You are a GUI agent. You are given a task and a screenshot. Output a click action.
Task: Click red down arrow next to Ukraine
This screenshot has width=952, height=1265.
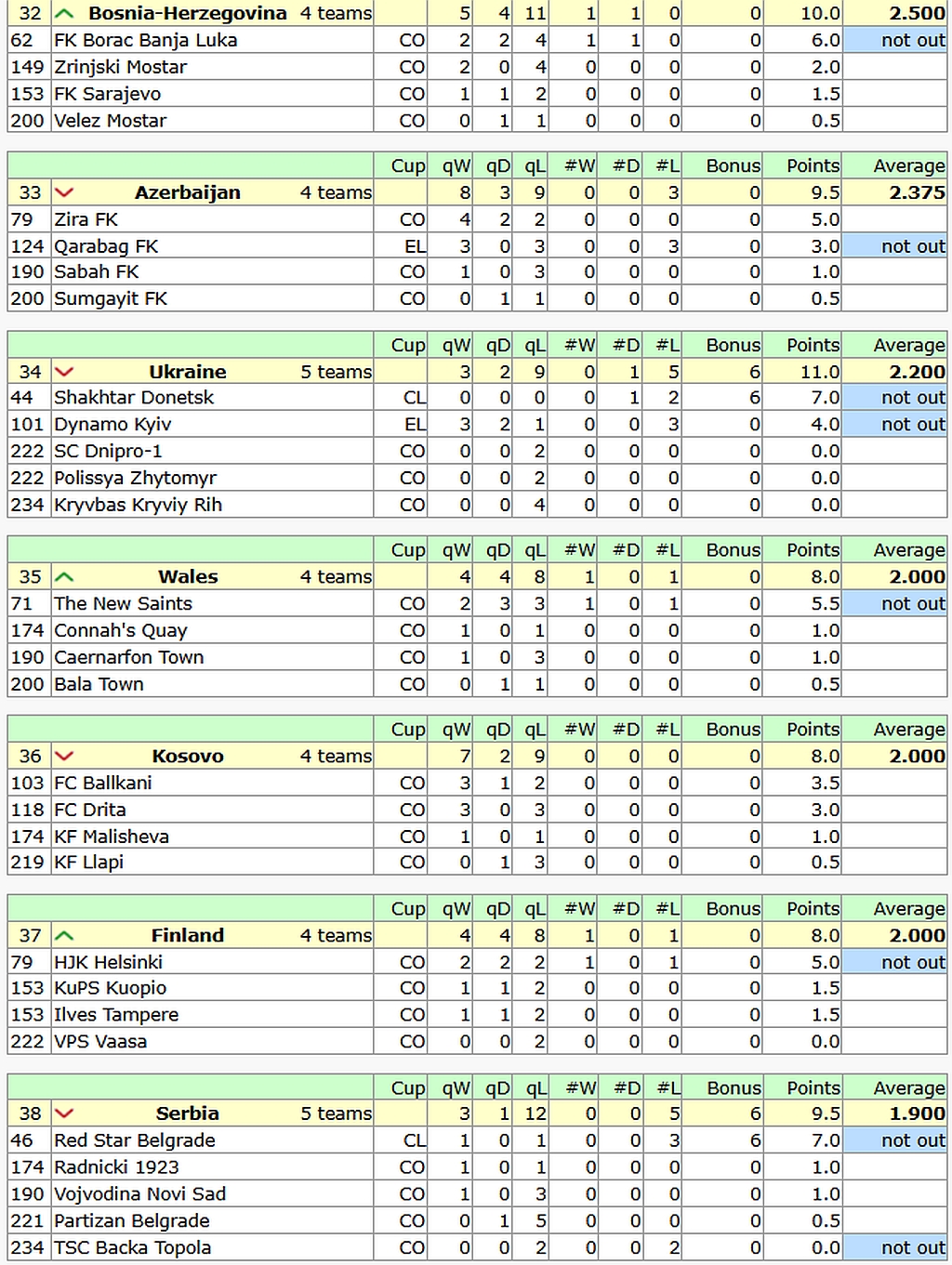click(64, 372)
